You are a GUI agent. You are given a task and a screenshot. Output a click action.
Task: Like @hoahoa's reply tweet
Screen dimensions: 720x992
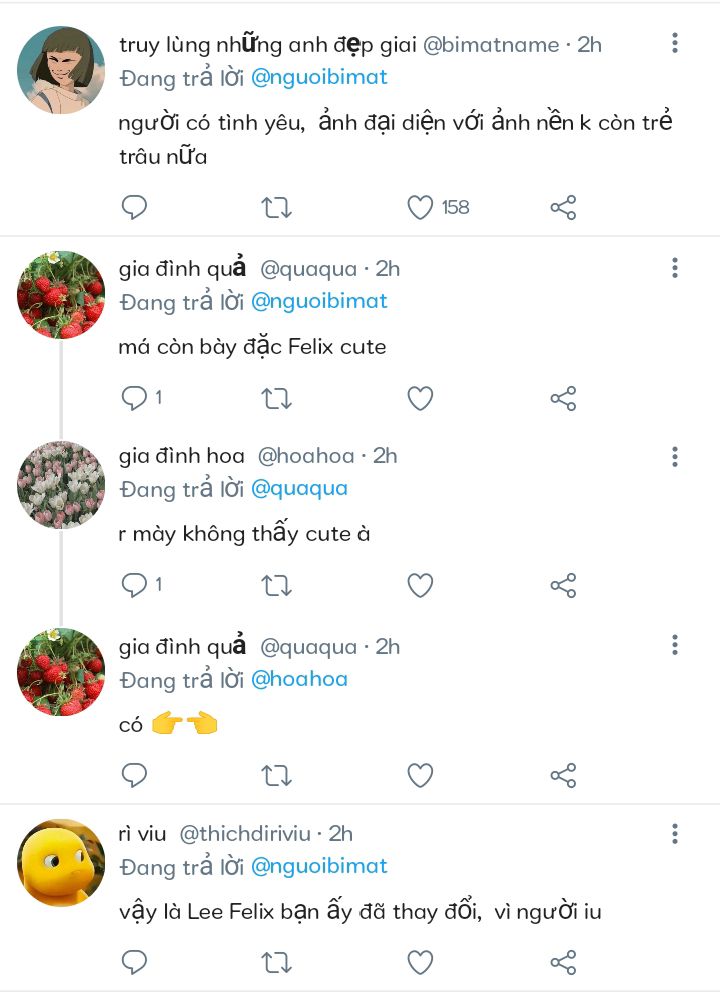point(421,586)
